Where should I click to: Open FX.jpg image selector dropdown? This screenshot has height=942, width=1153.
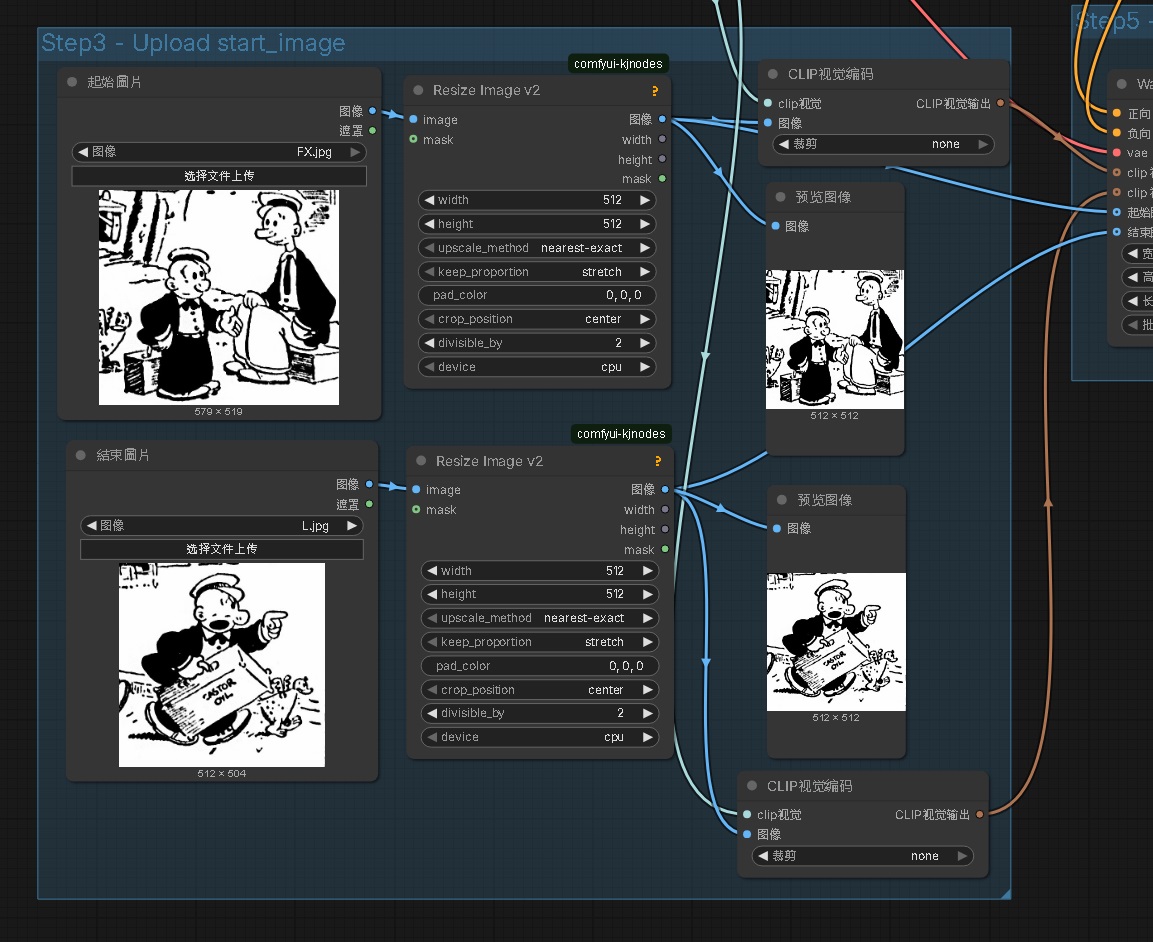pos(219,151)
